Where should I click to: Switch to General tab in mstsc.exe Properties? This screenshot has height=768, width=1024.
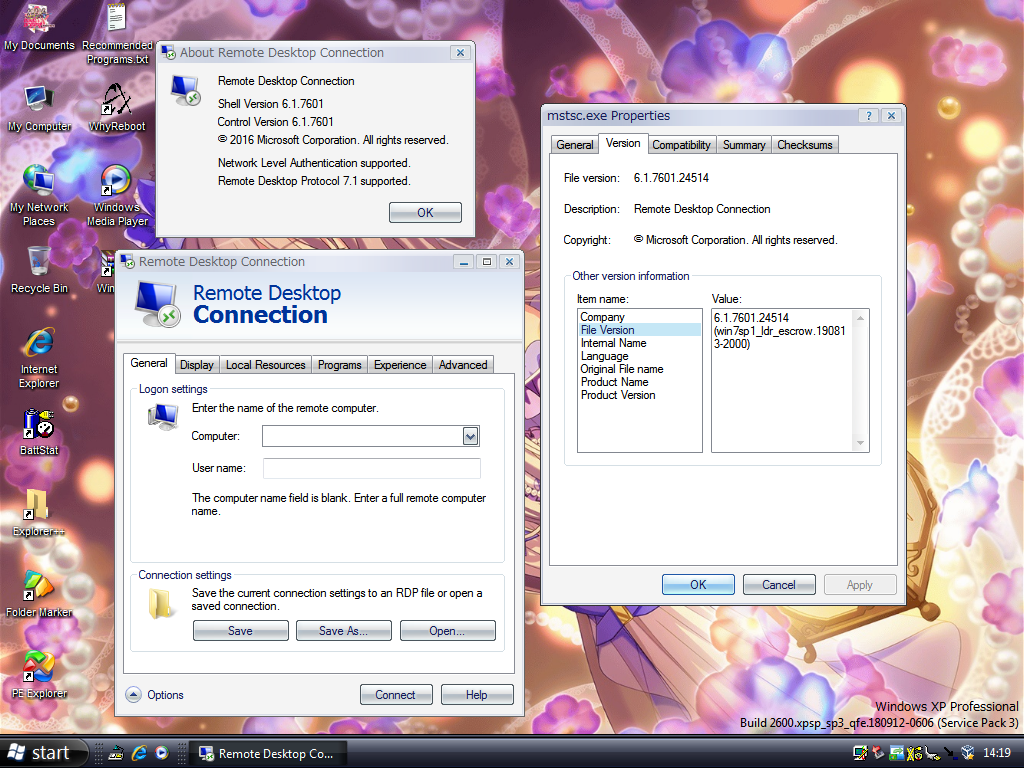click(575, 144)
